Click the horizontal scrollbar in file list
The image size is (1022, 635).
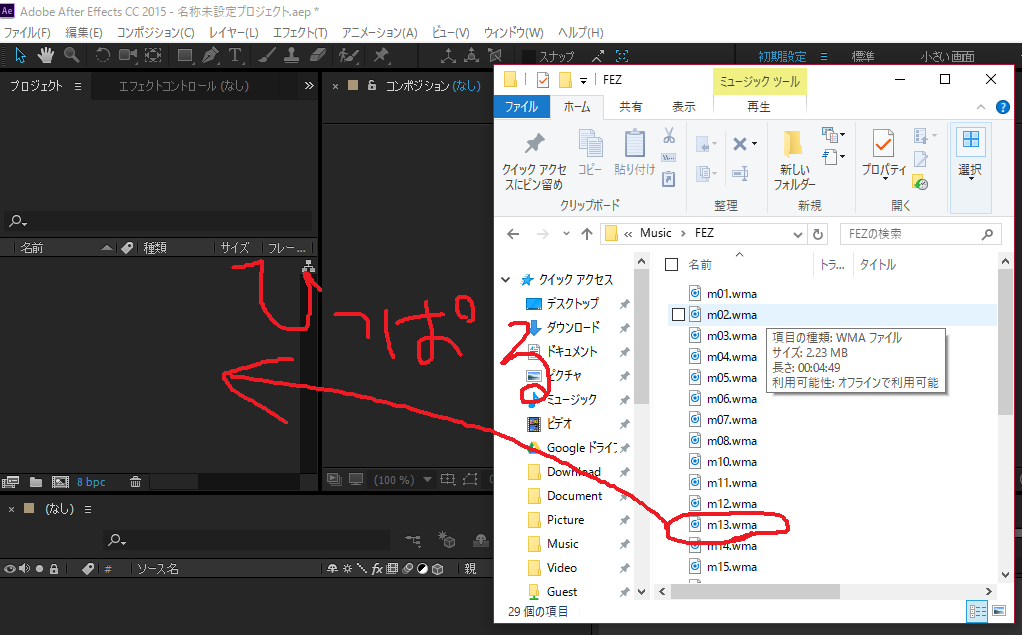coord(755,591)
